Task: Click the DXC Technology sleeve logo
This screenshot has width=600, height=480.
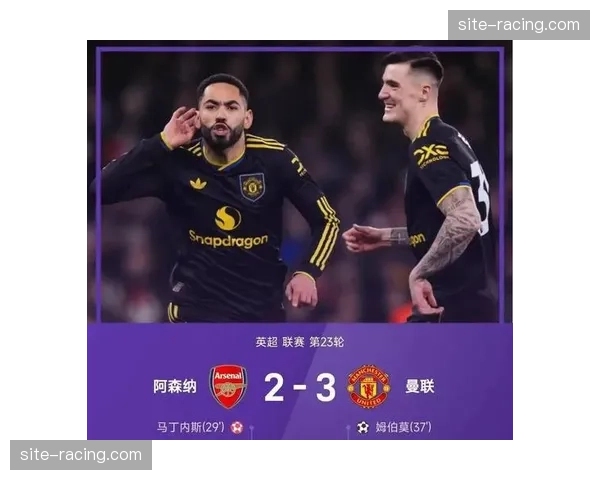Action: coord(432,155)
